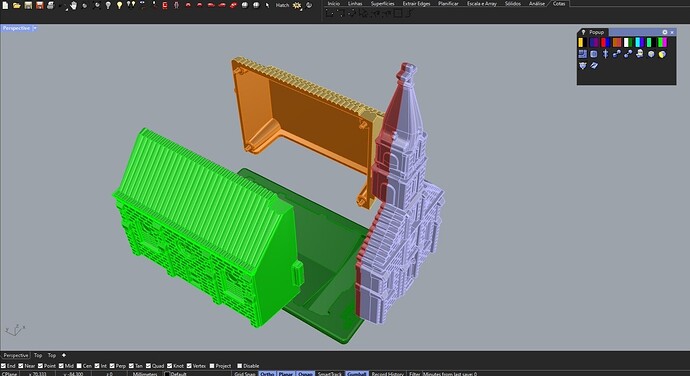Click the Filter status bar button

point(415,373)
